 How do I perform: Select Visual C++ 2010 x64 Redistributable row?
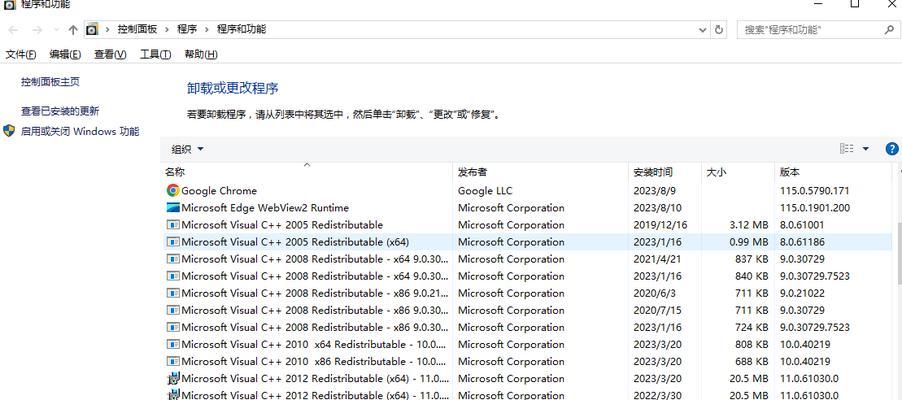pos(528,344)
